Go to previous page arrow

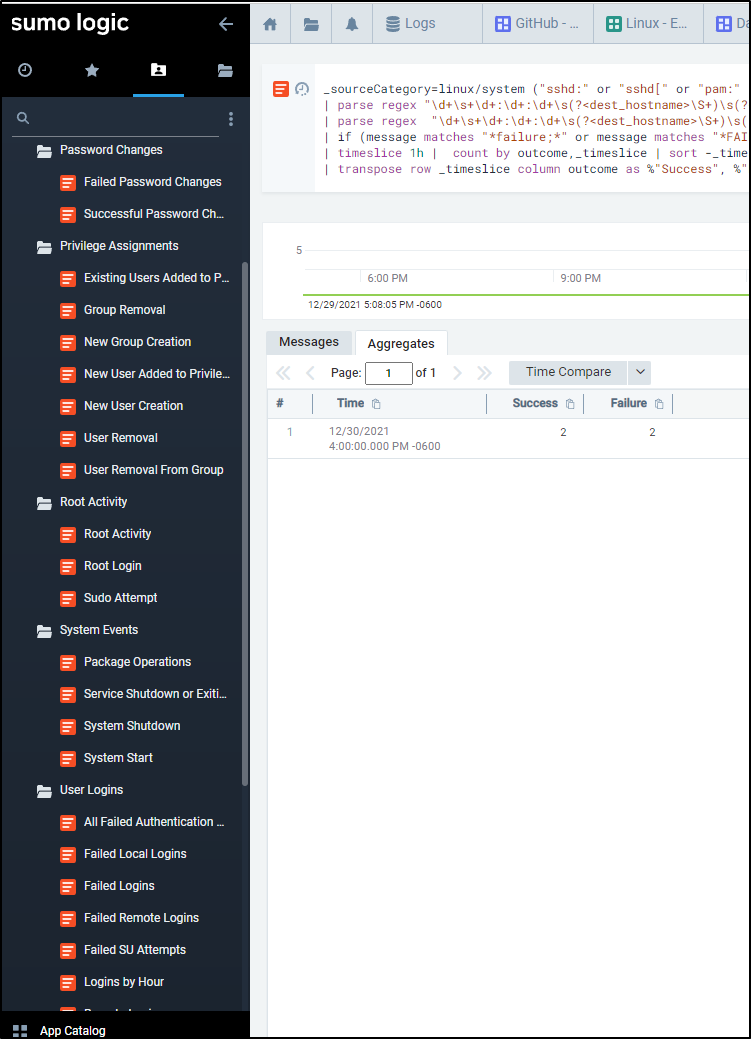310,373
